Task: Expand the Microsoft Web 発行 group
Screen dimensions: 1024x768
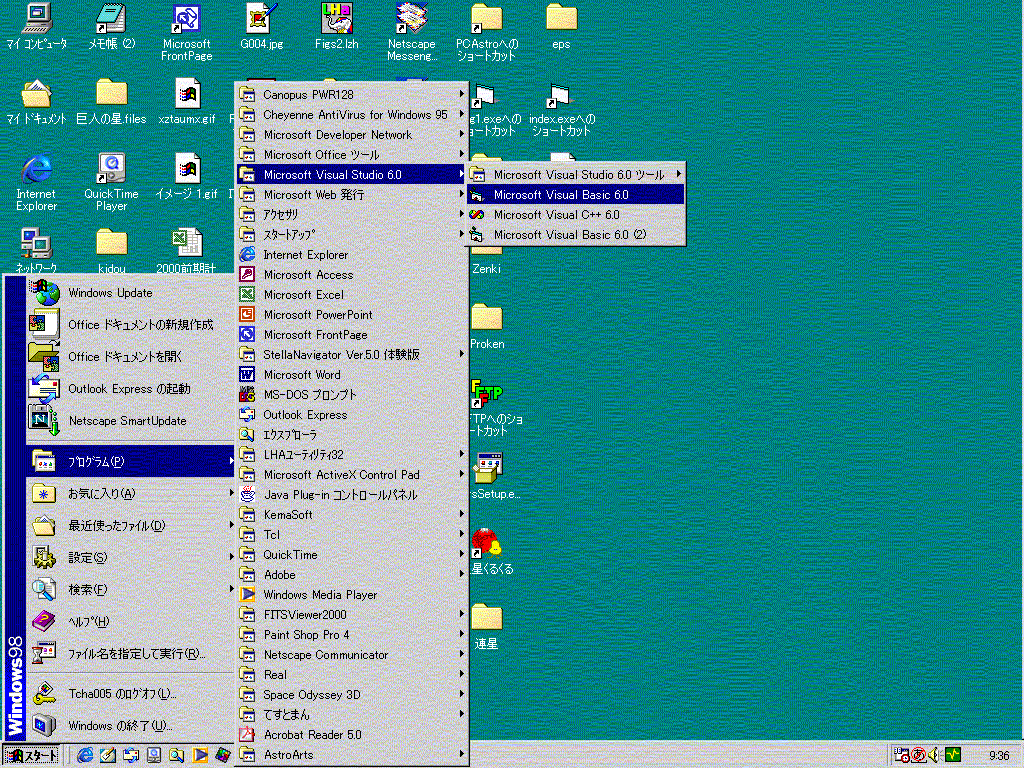Action: [x=353, y=195]
